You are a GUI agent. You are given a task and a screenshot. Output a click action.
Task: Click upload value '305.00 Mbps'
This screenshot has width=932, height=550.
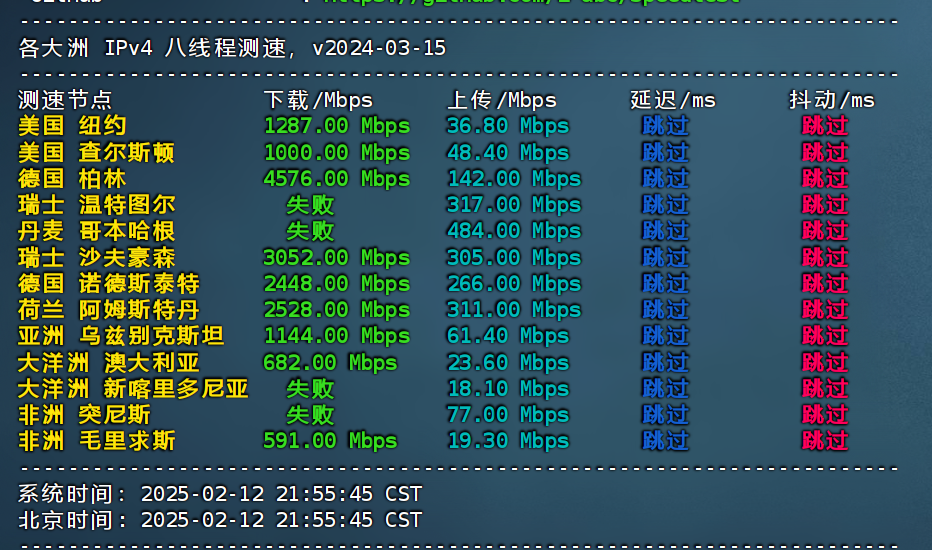[x=514, y=257]
